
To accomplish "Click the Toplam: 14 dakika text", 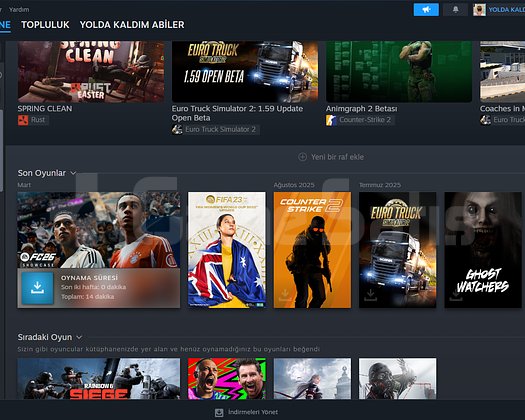I will [87, 297].
